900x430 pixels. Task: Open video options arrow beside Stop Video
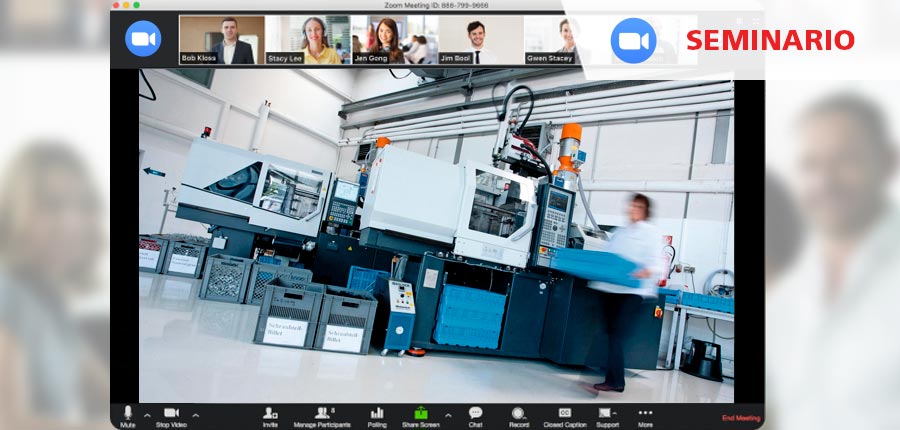tap(195, 414)
